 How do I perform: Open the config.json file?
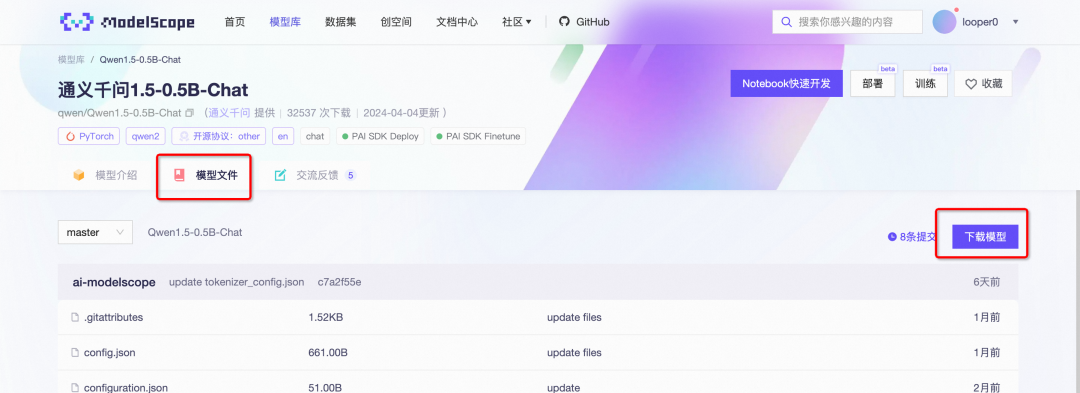click(x=110, y=353)
